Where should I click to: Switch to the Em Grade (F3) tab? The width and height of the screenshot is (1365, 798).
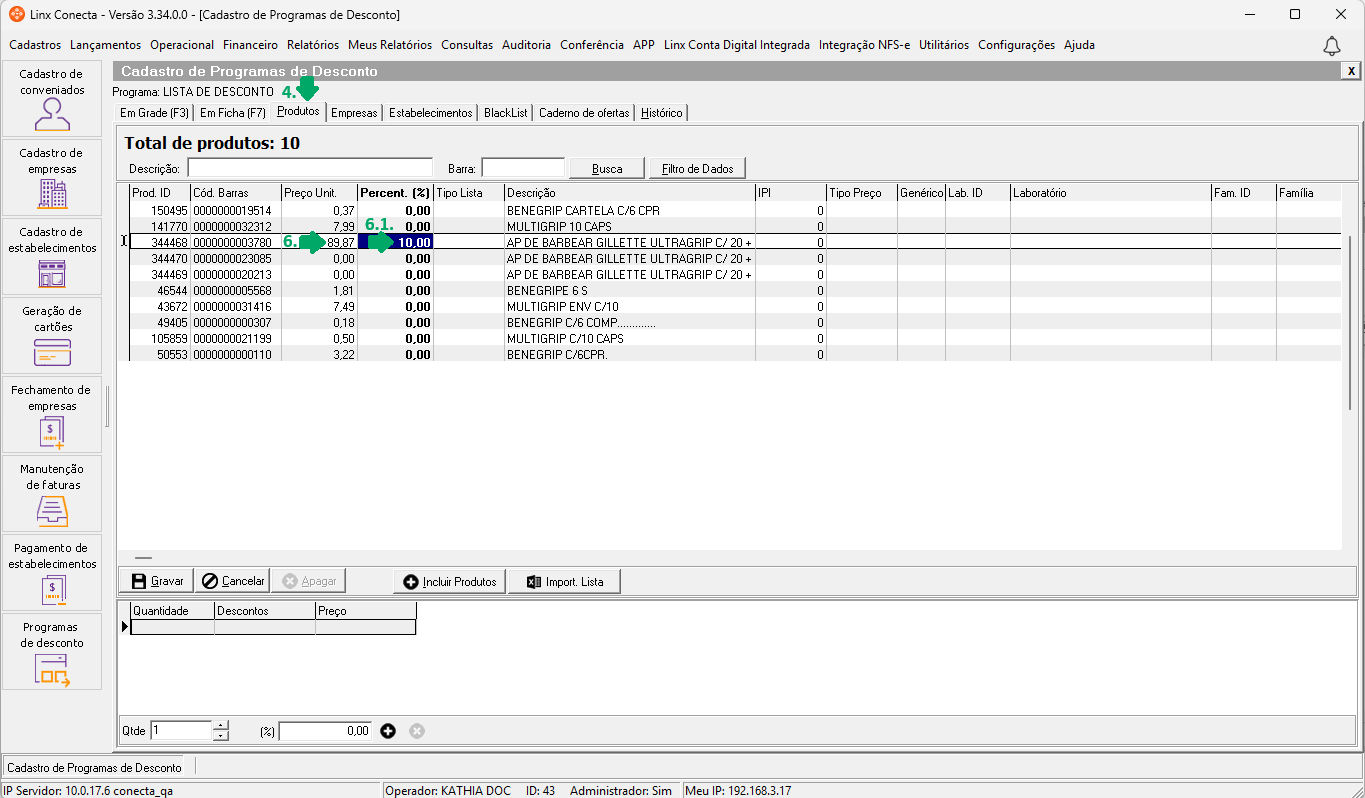154,113
